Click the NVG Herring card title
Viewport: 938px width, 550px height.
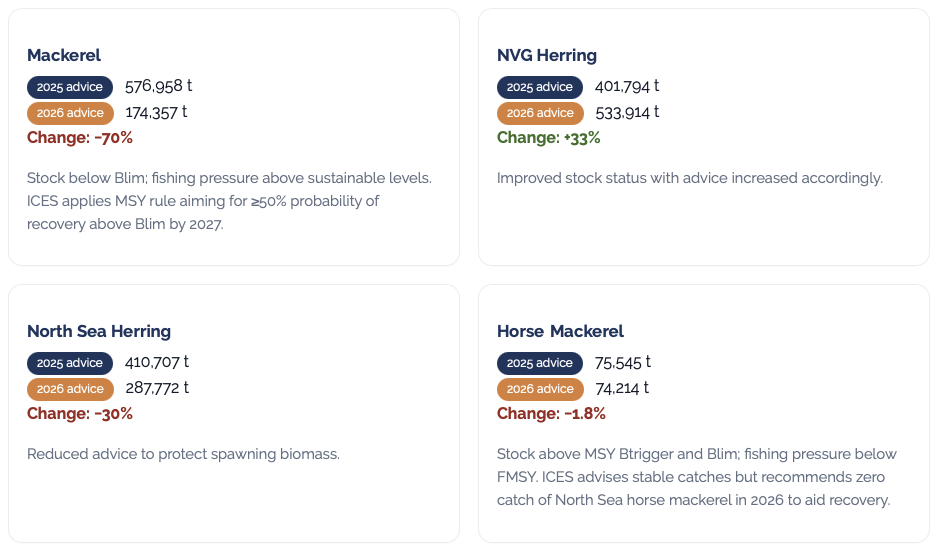(x=546, y=55)
